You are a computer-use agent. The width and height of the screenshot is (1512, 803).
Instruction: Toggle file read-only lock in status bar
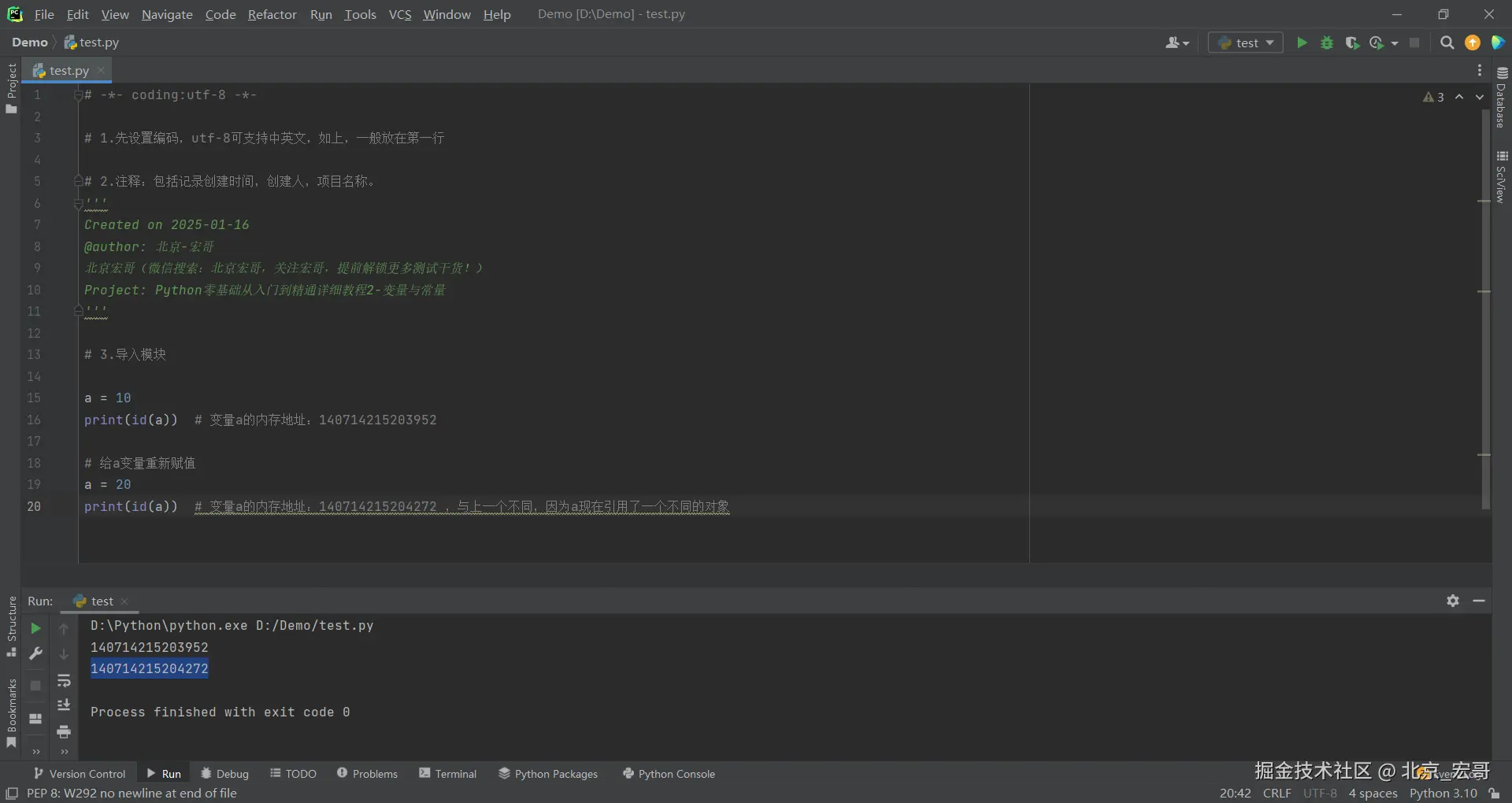(x=1494, y=794)
